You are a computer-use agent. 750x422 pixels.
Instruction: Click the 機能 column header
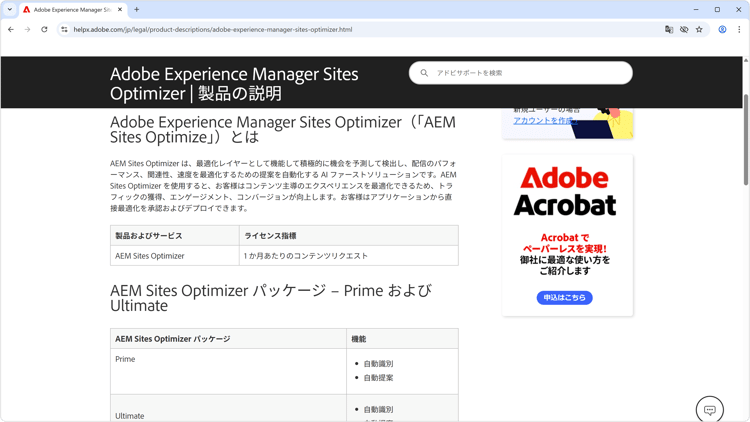pos(402,339)
